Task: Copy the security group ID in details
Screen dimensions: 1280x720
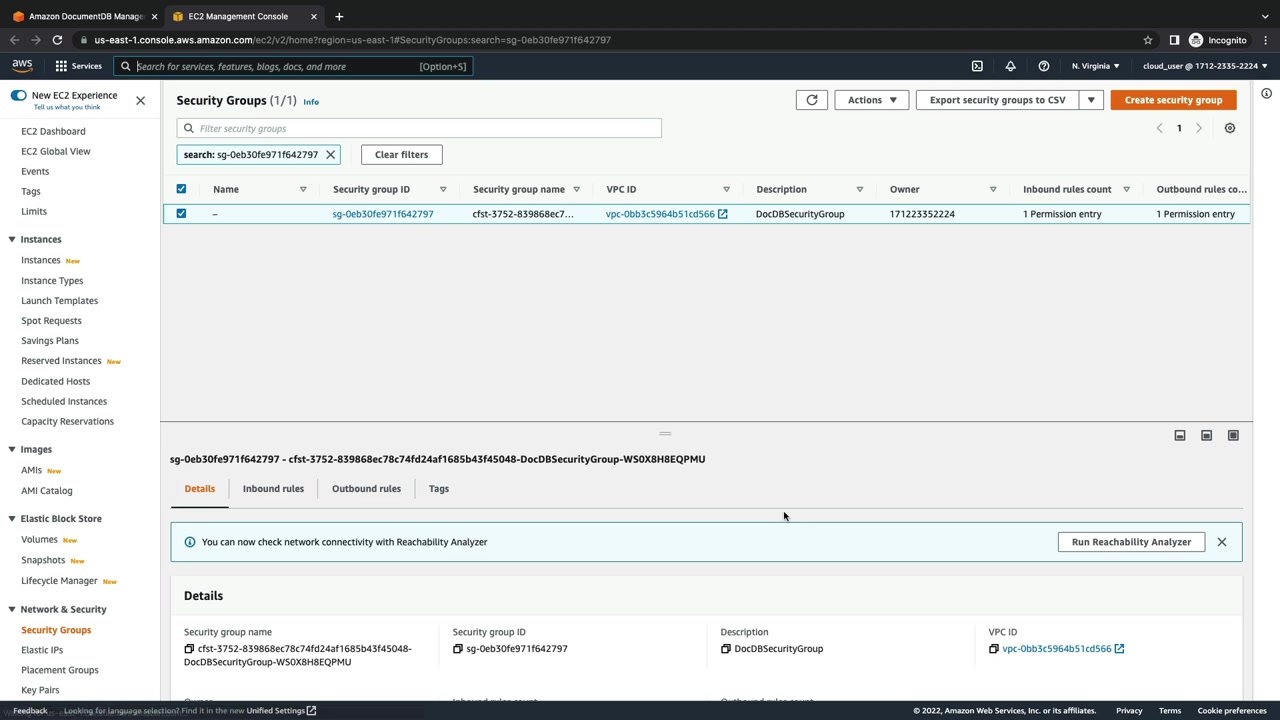Action: (458, 649)
